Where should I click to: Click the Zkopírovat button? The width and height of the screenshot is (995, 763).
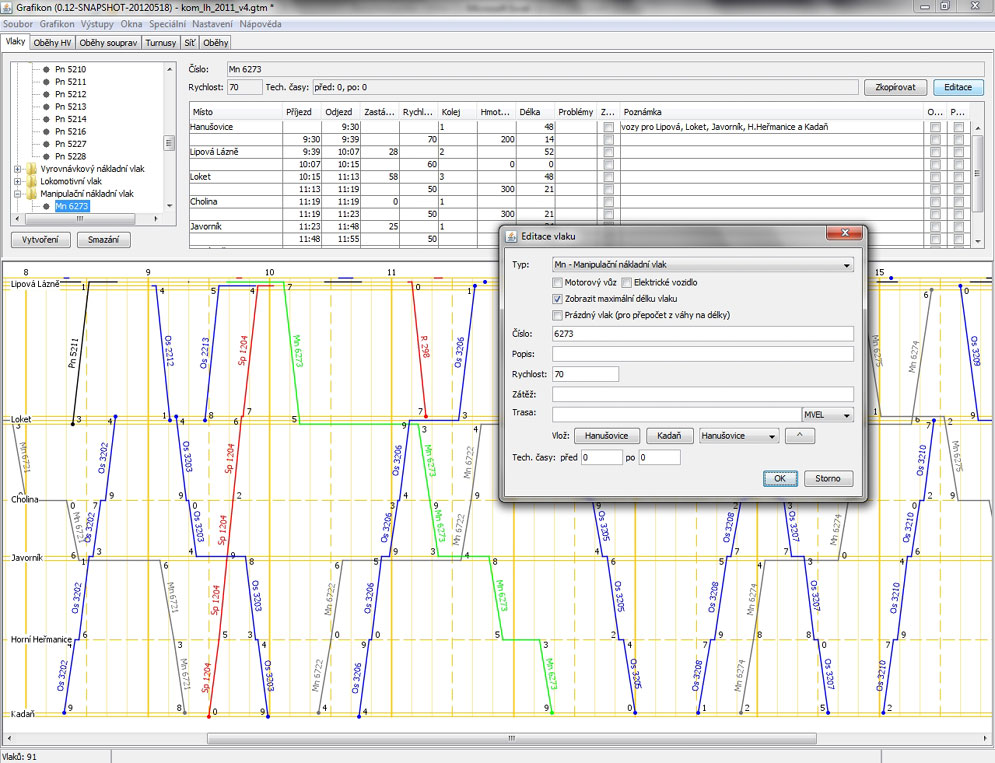coord(895,88)
